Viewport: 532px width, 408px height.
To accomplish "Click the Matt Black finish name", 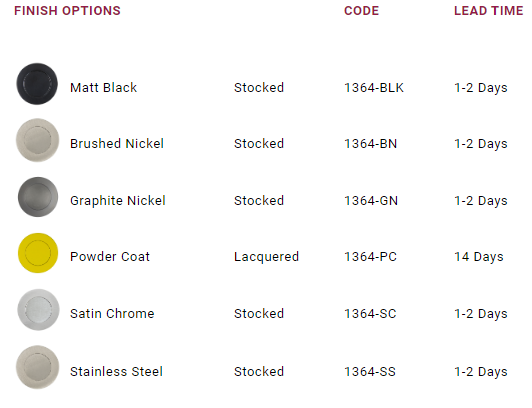I will [103, 88].
